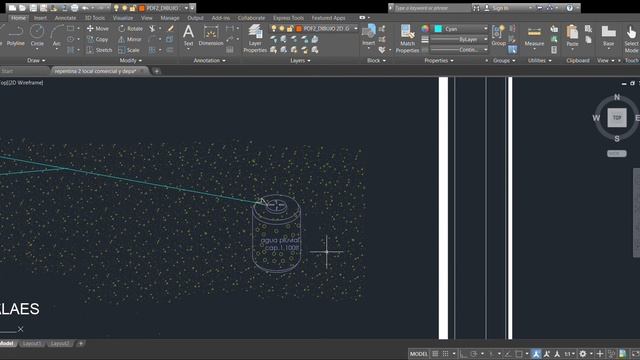The height and width of the screenshot is (360, 640).
Task: Toggle polar tracking in status bar
Action: tap(473, 354)
